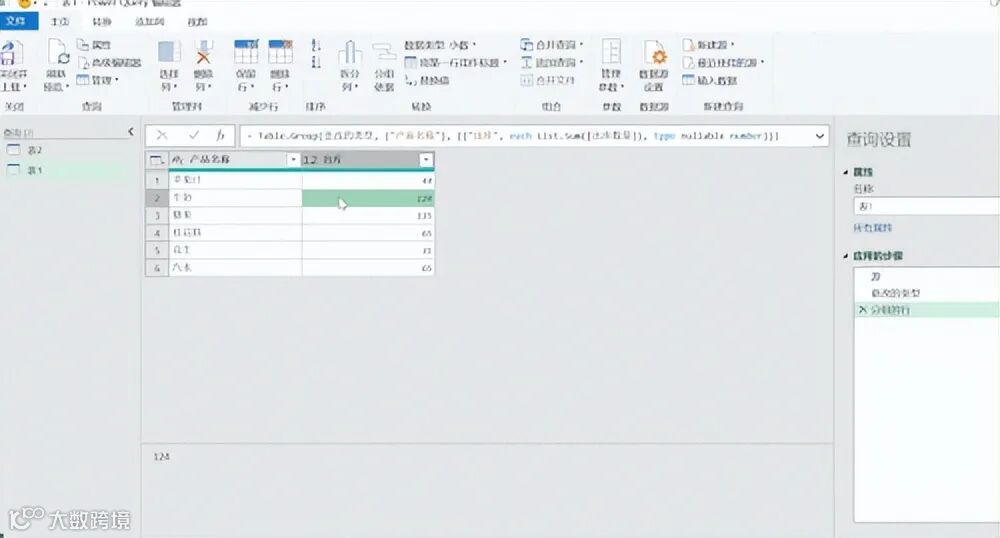1000x538 pixels.
Task: Open the Data Type dropdown
Action: click(x=440, y=45)
